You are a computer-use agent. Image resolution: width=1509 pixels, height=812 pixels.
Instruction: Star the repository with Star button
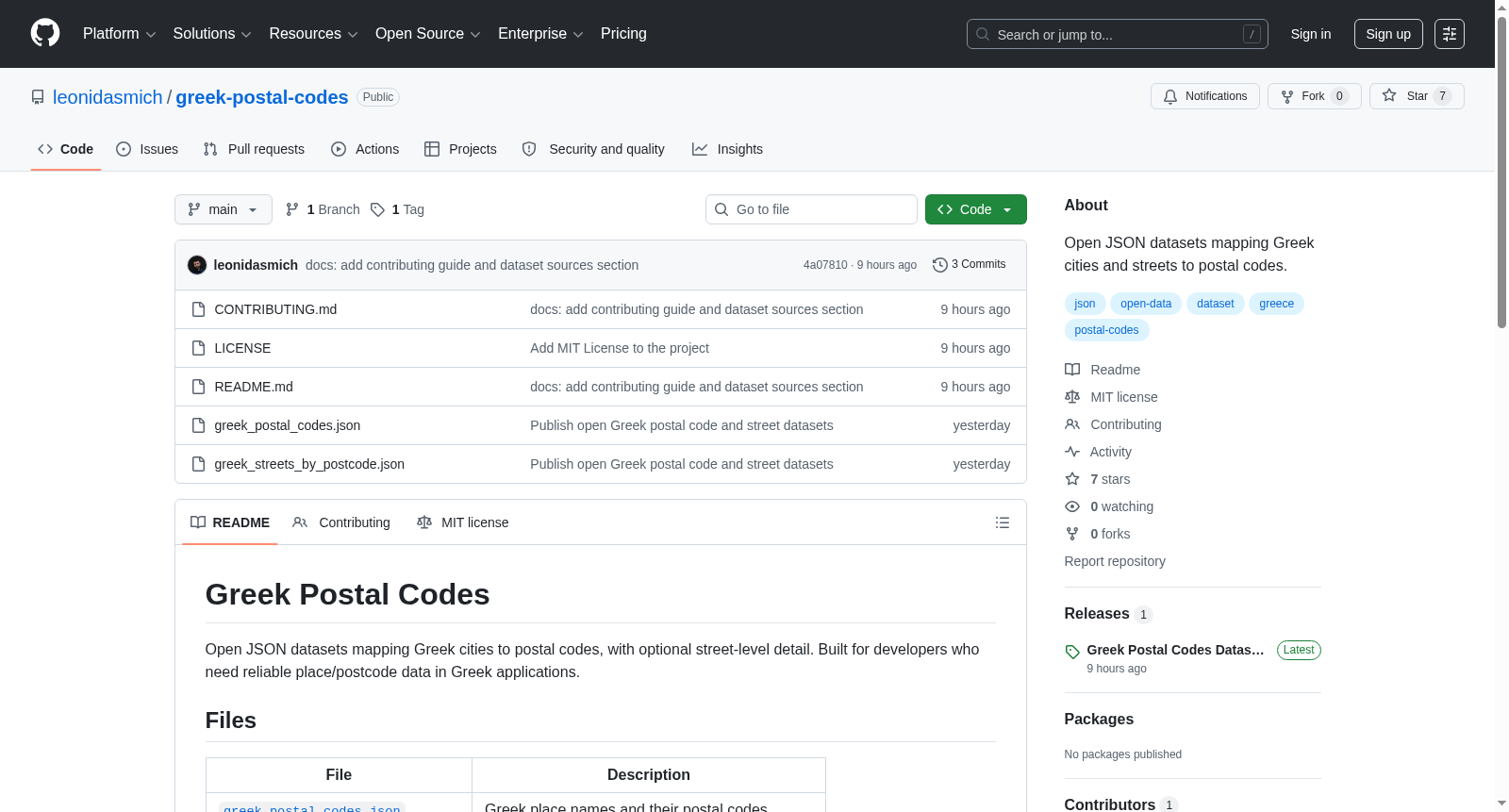point(1417,96)
